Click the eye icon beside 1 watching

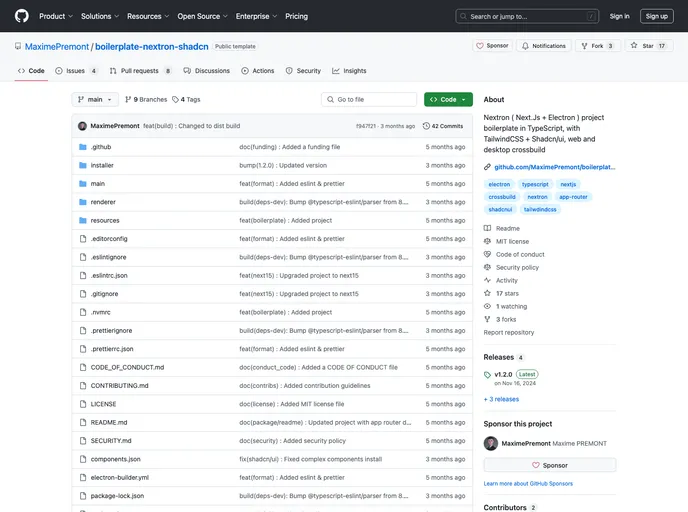[x=487, y=306]
